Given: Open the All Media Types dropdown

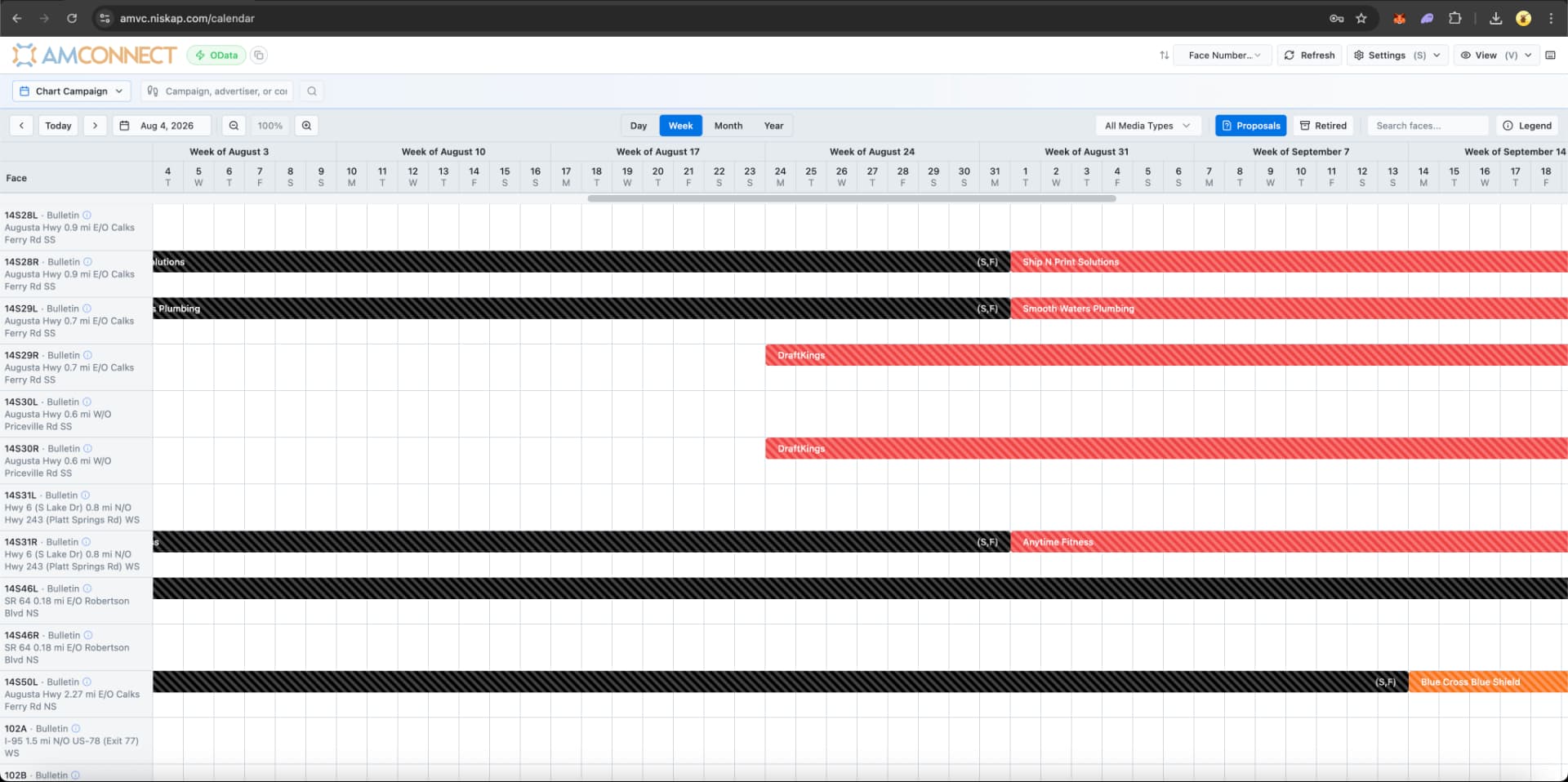Looking at the screenshot, I should [1147, 126].
